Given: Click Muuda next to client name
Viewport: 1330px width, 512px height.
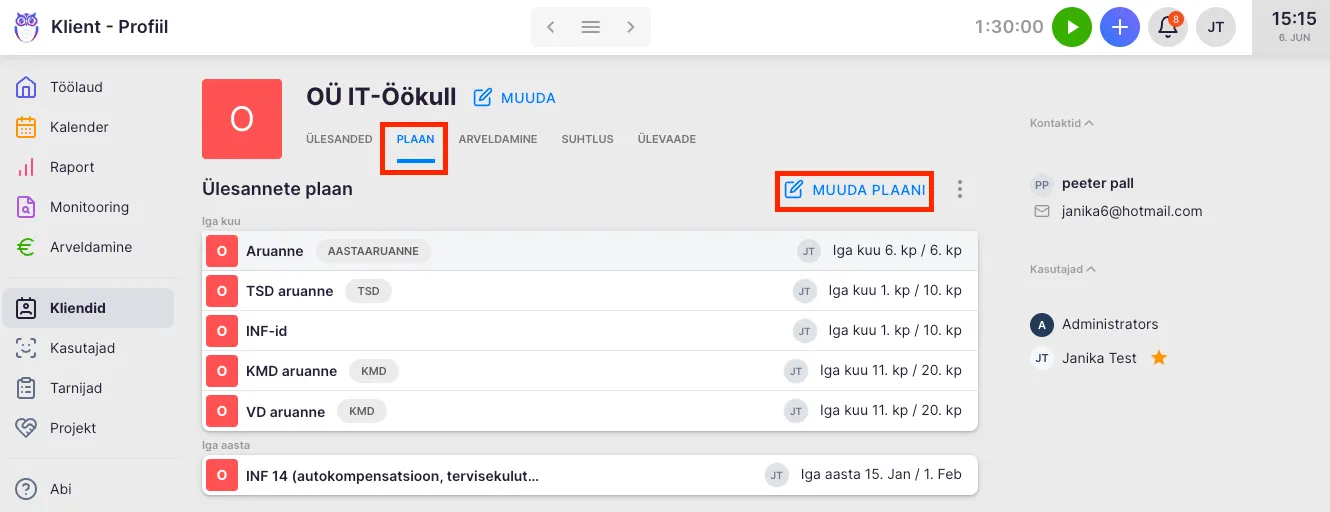Looking at the screenshot, I should [x=514, y=98].
